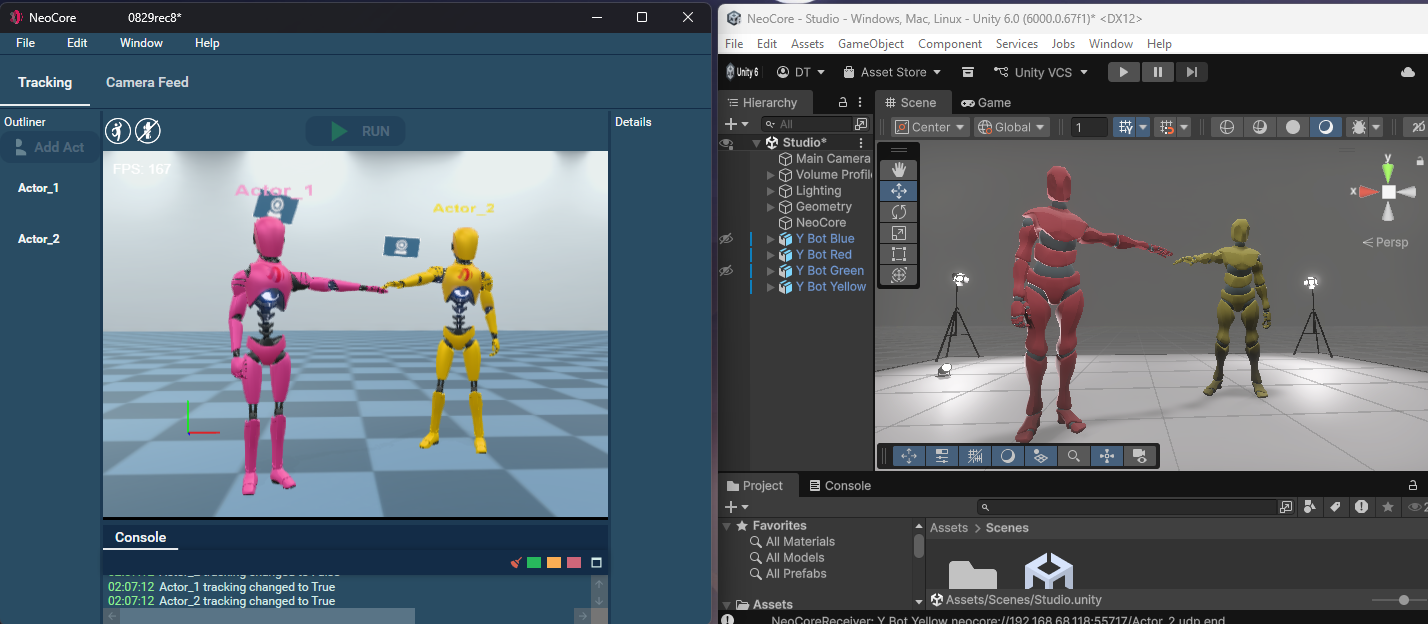Adjust the Project panel icon size slider
The width and height of the screenshot is (1428, 624).
[x=1404, y=600]
